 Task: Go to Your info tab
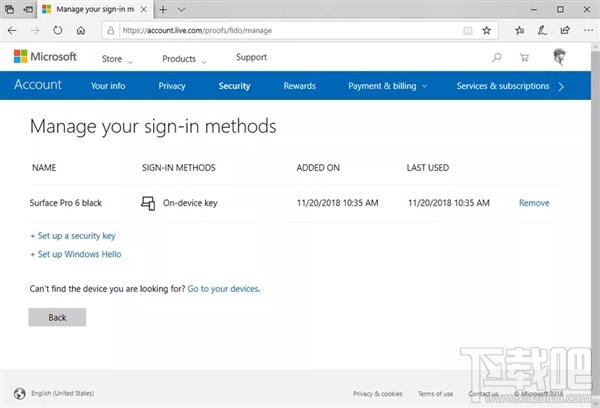[x=108, y=86]
